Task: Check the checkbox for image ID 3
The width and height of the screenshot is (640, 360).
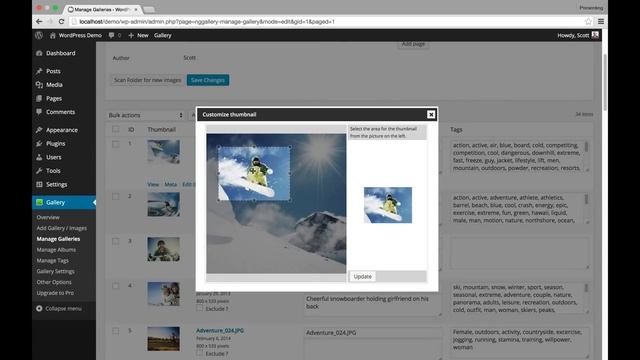Action: 116,241
